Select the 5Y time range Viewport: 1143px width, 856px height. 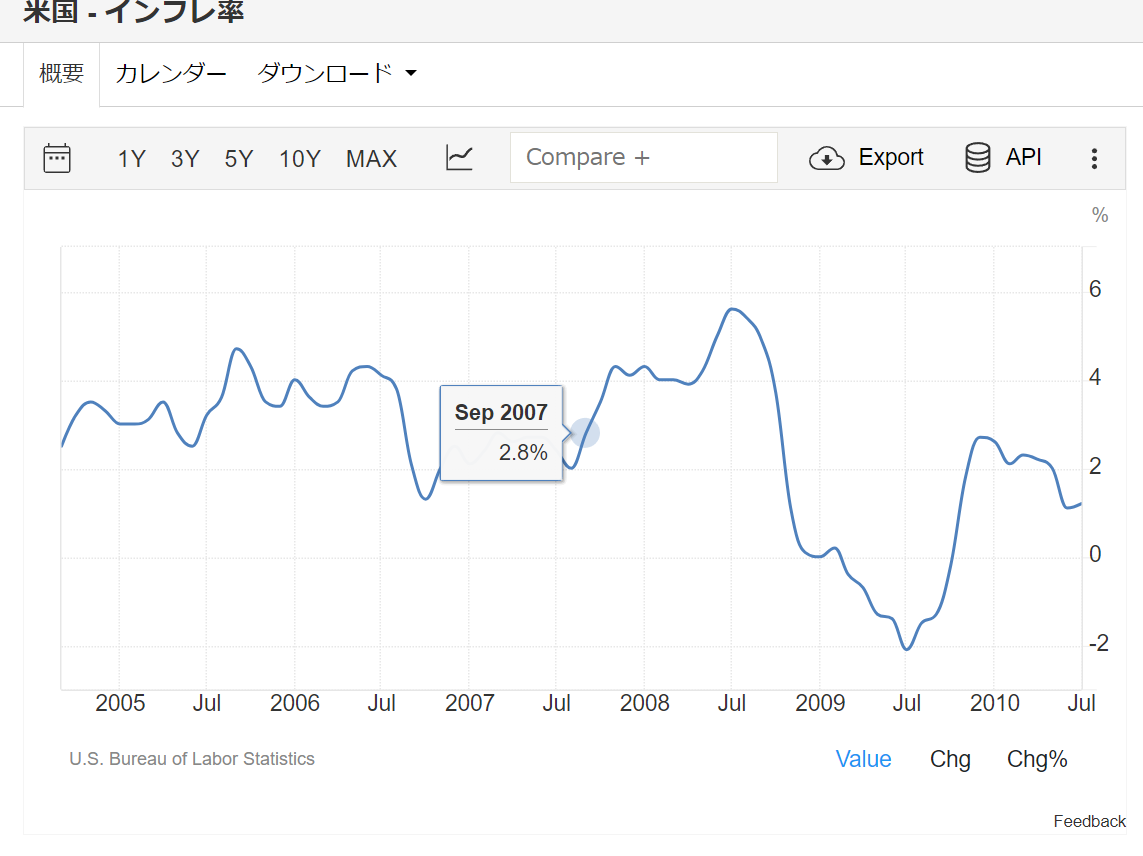(238, 159)
